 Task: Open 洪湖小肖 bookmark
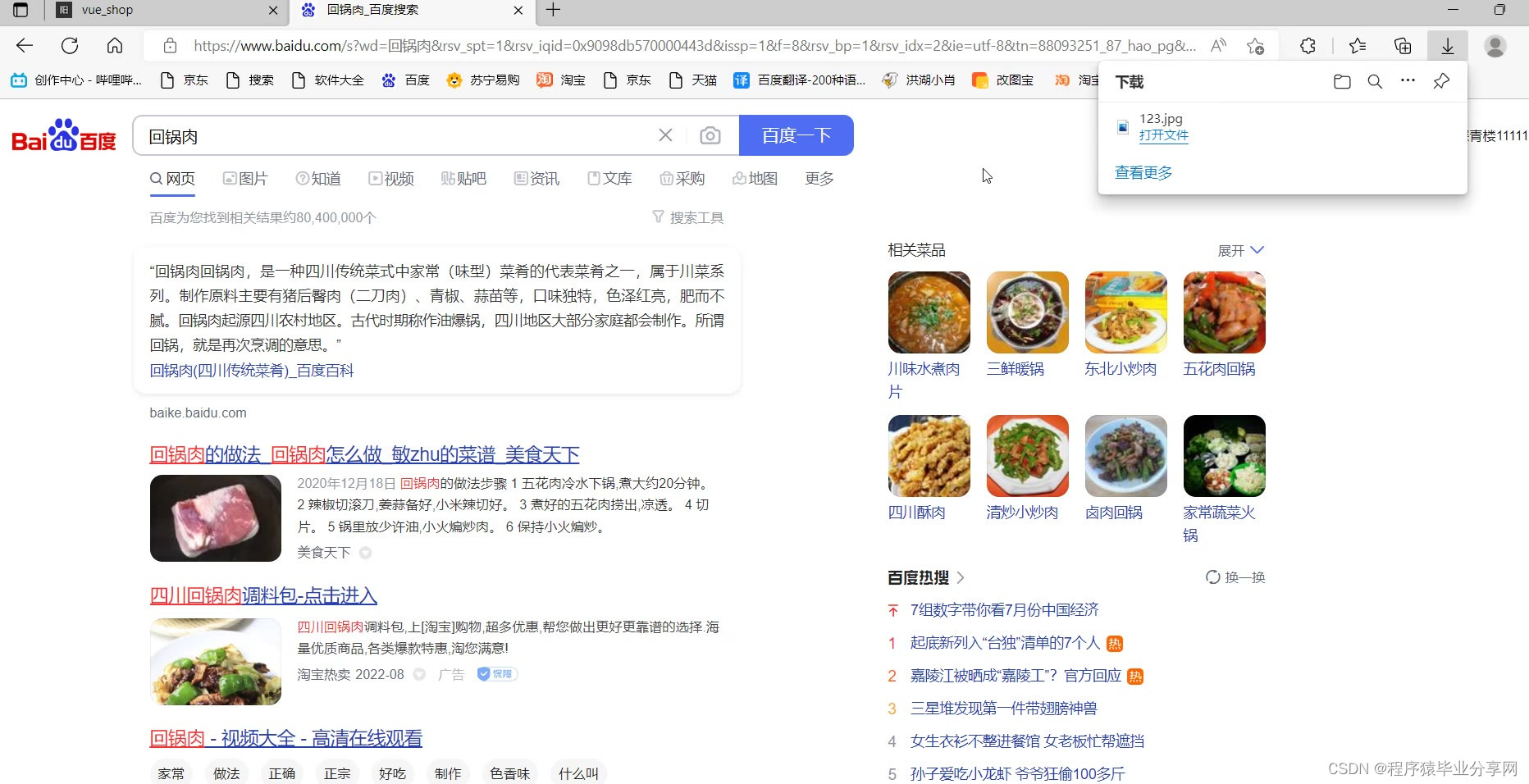[919, 80]
